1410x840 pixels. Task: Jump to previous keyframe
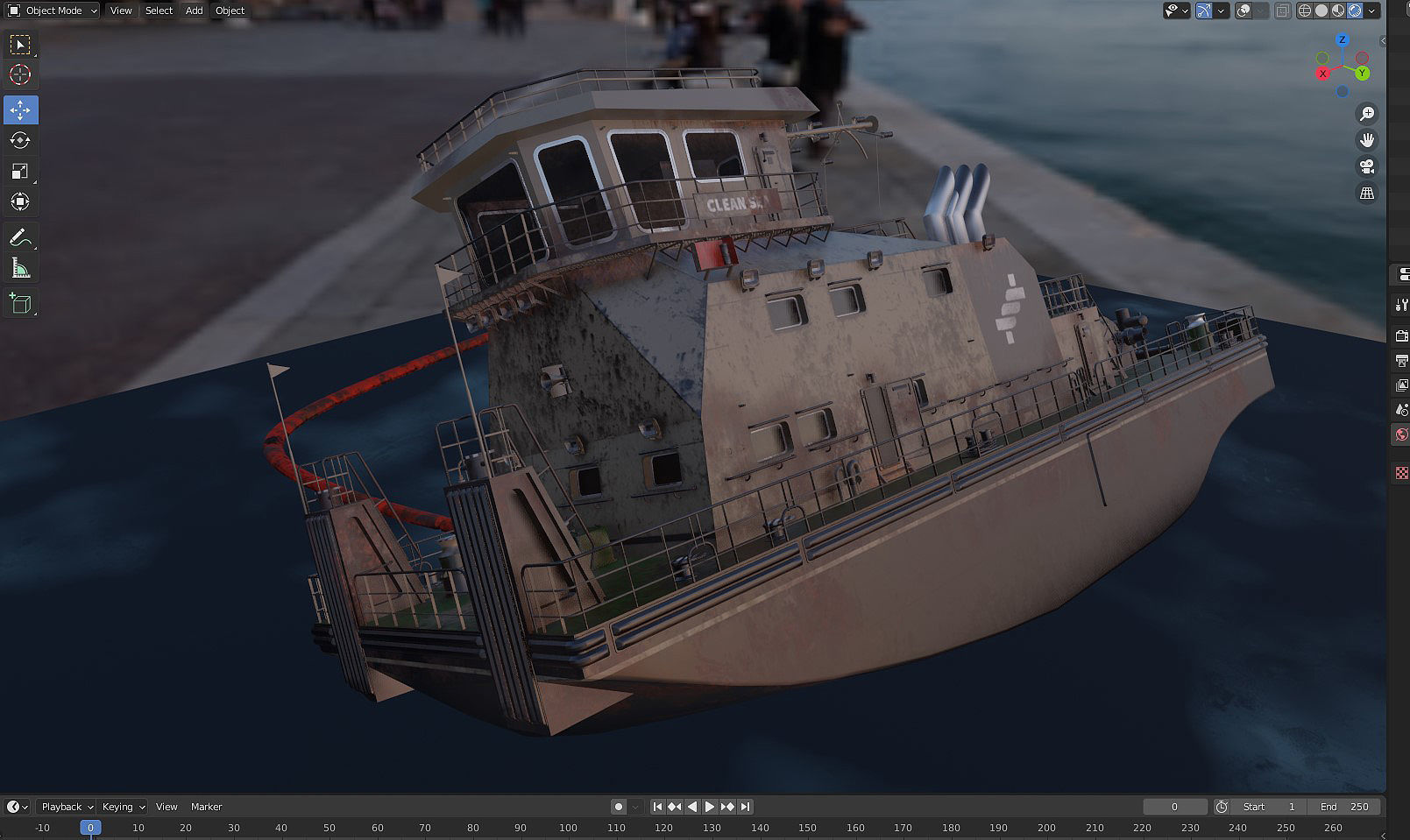tap(675, 807)
